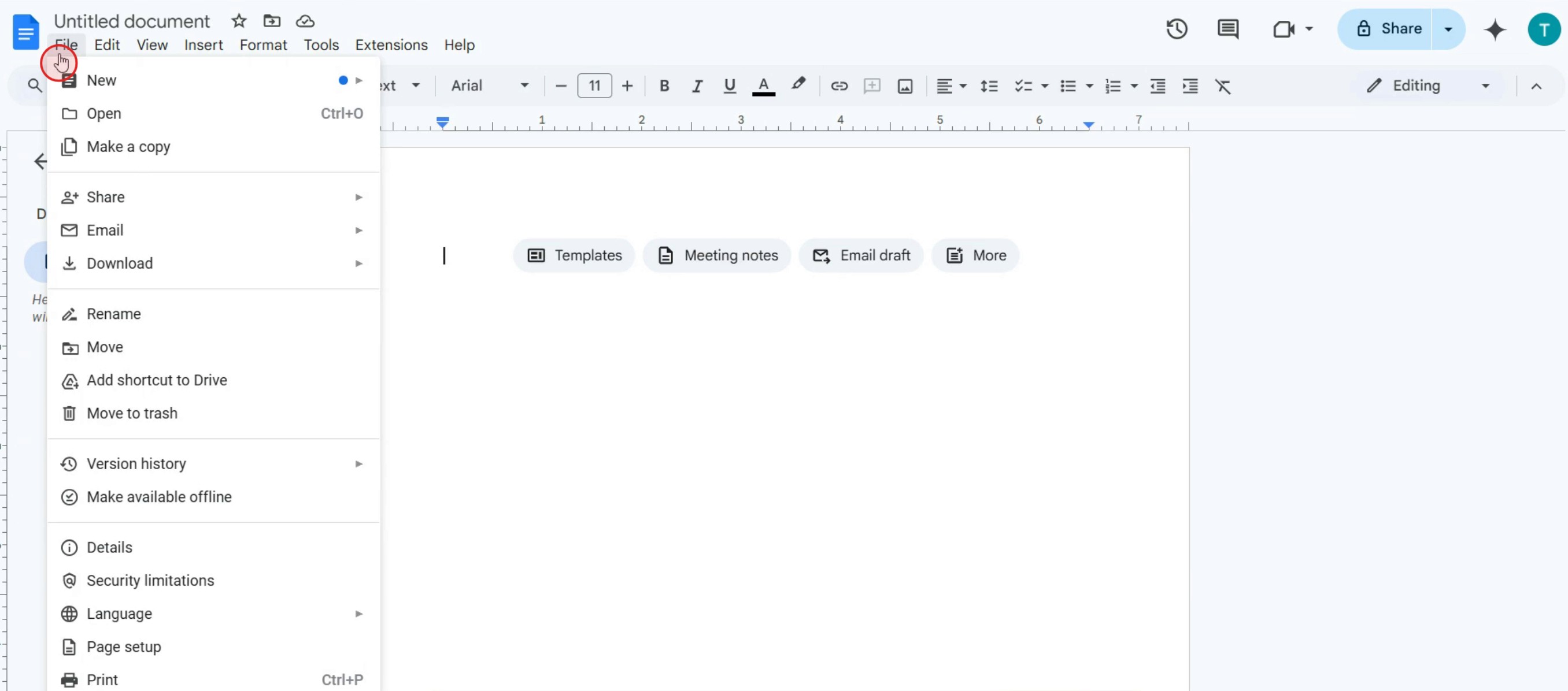Open the text color picker

tap(763, 86)
